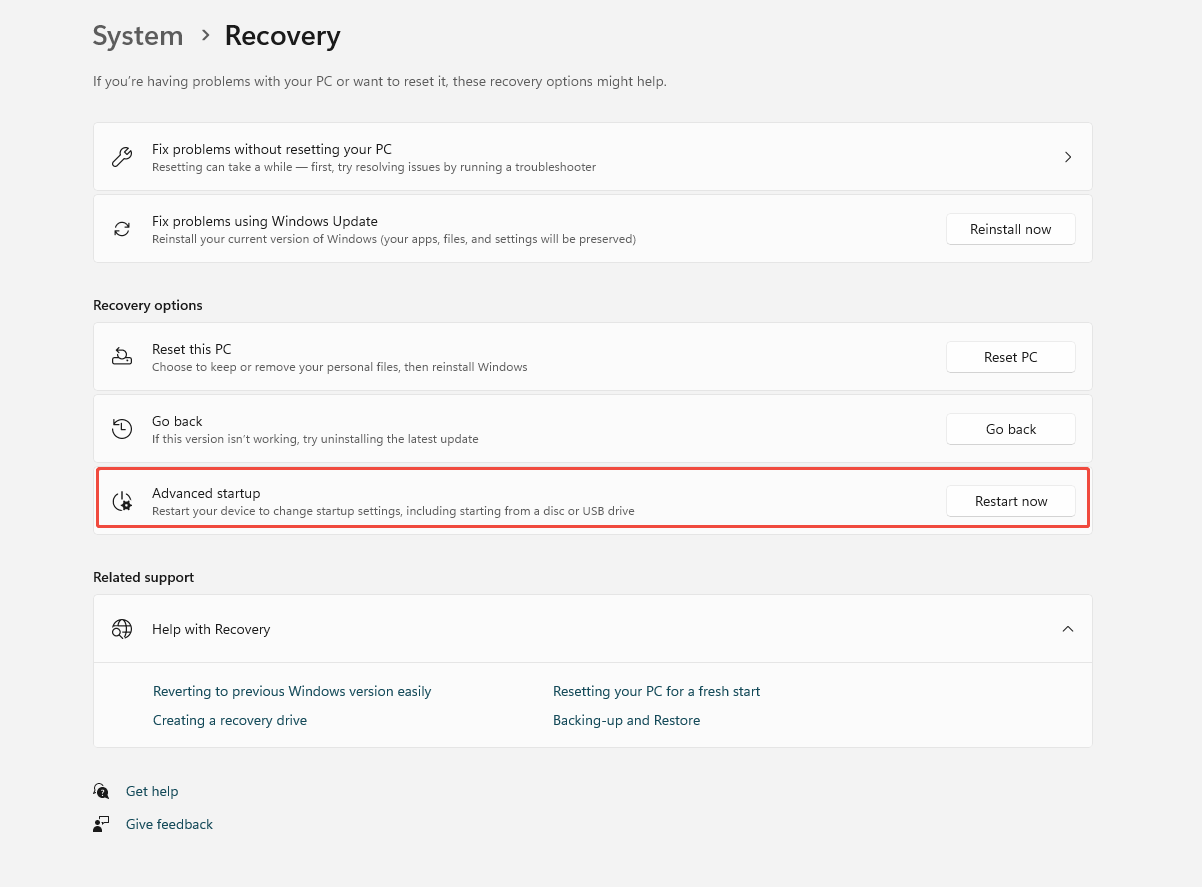
Task: Click the Go back history clock icon
Action: pyautogui.click(x=122, y=429)
